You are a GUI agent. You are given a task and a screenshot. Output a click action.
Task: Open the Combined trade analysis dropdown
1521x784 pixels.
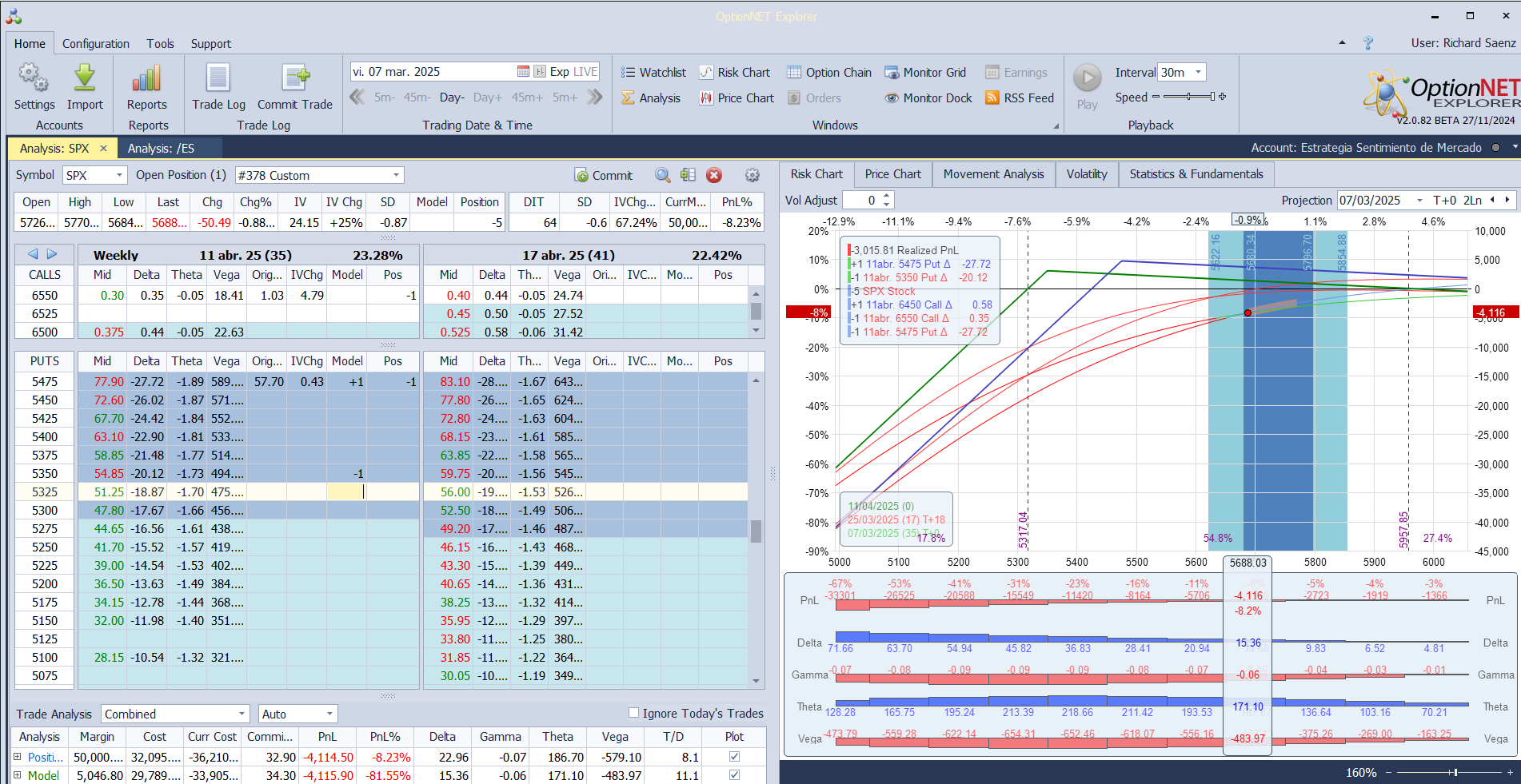tap(242, 714)
